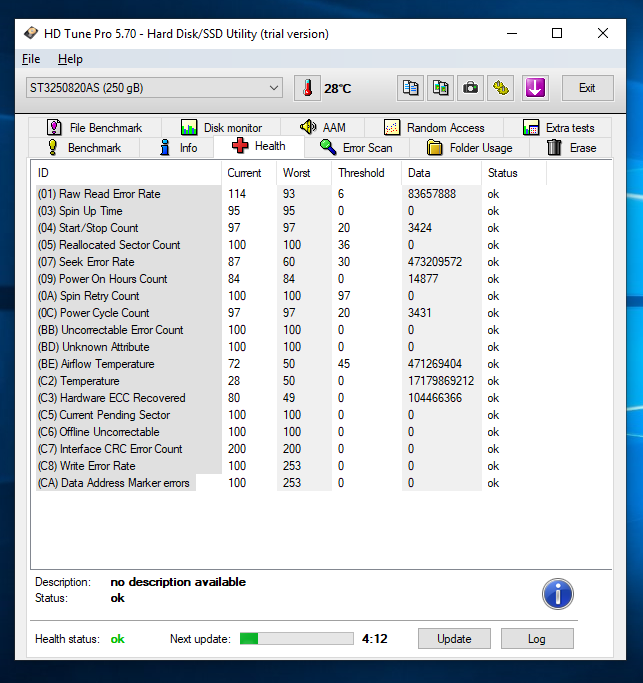The image size is (643, 683).
Task: Select the Spin Up Time row
Action: (291, 211)
